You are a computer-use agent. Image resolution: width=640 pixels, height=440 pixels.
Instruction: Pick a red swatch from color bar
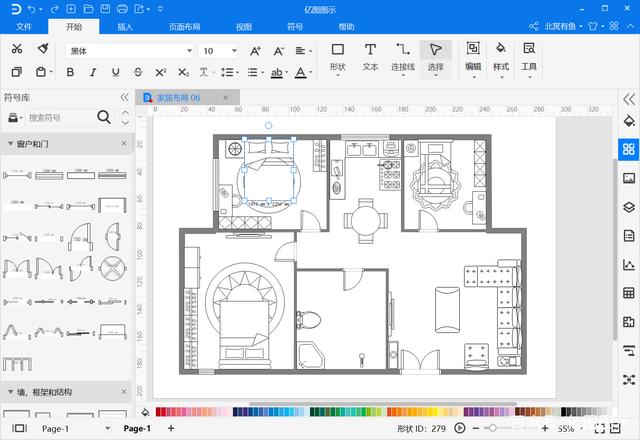point(161,411)
